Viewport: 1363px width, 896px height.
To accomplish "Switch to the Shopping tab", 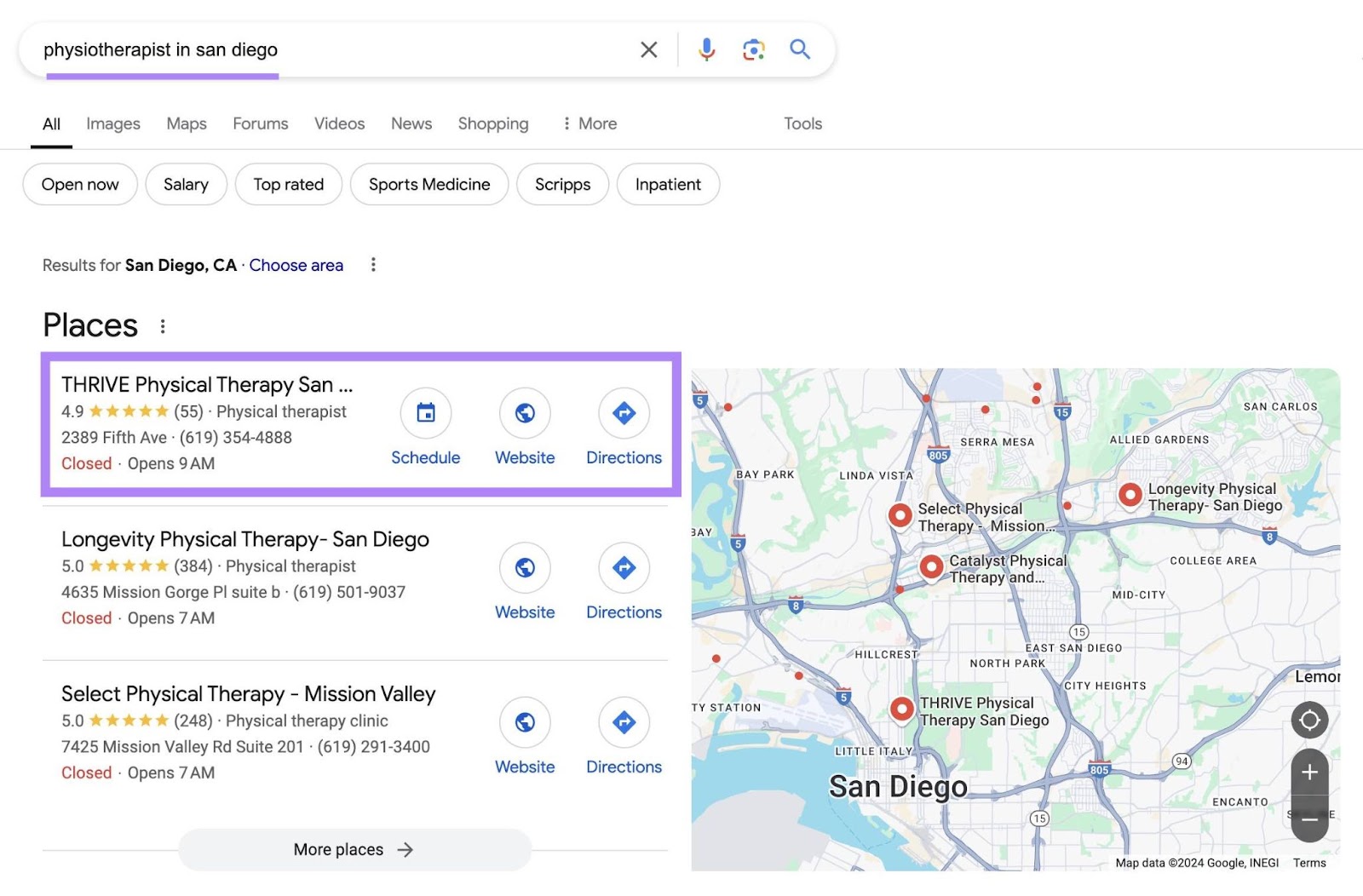I will click(x=493, y=123).
